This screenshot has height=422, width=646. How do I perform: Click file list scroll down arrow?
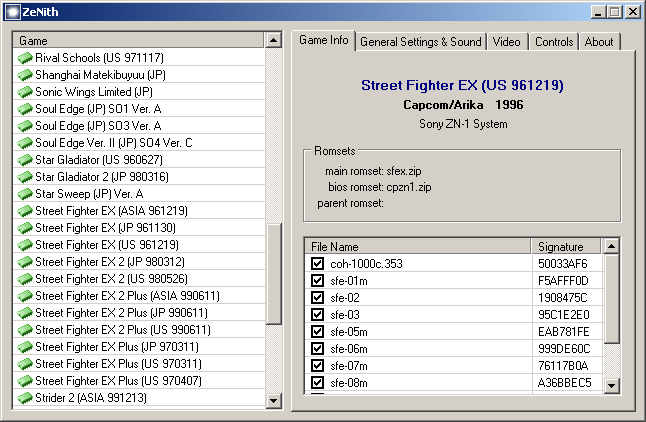[x=611, y=386]
